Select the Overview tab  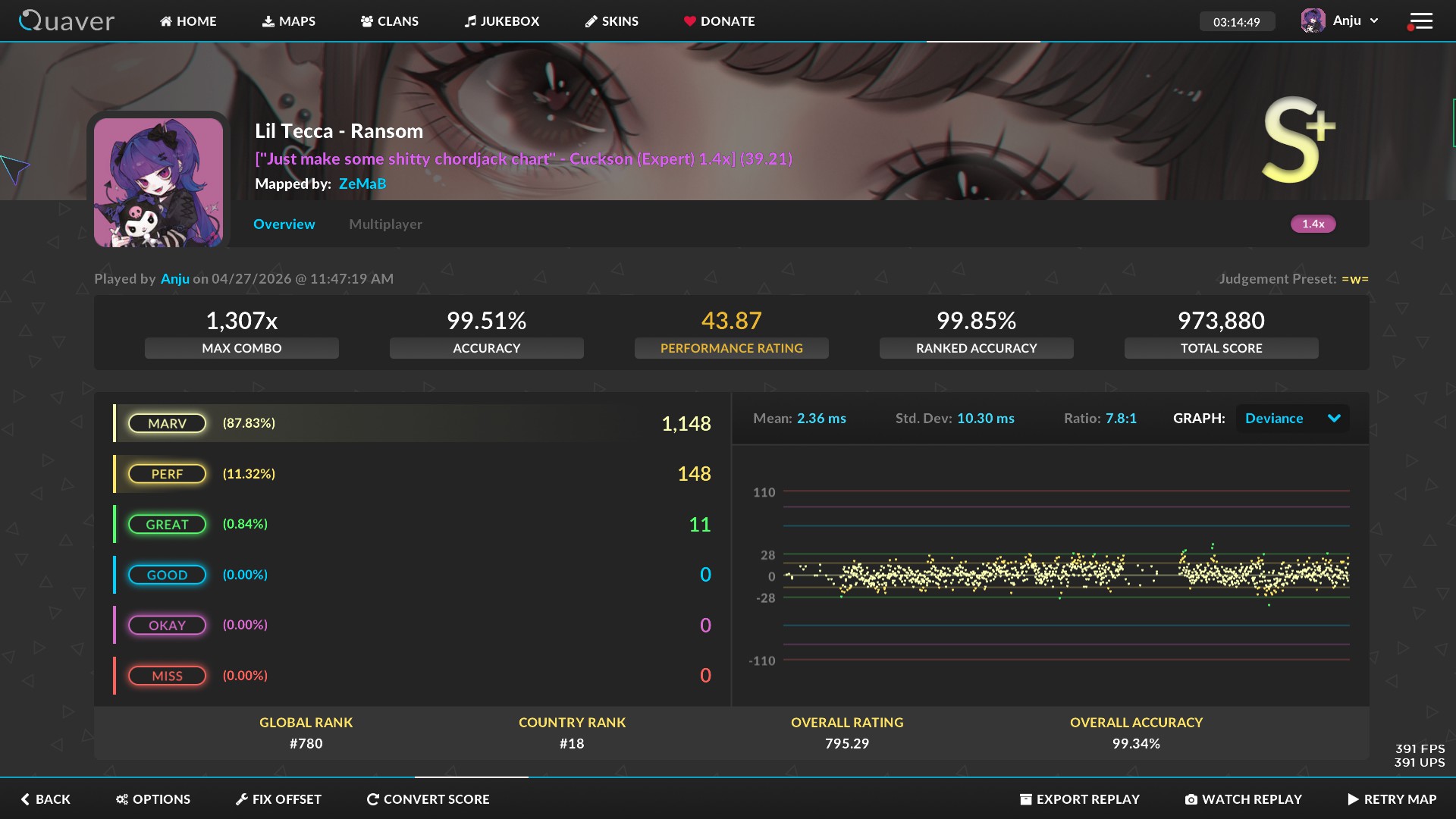284,224
